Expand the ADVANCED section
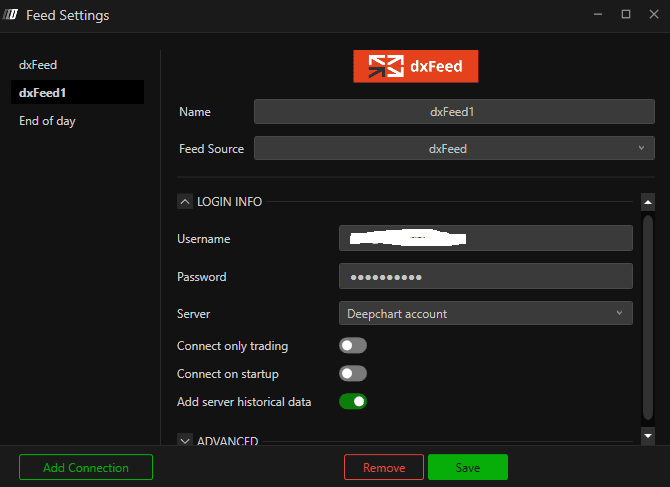This screenshot has height=487, width=670. click(x=185, y=440)
